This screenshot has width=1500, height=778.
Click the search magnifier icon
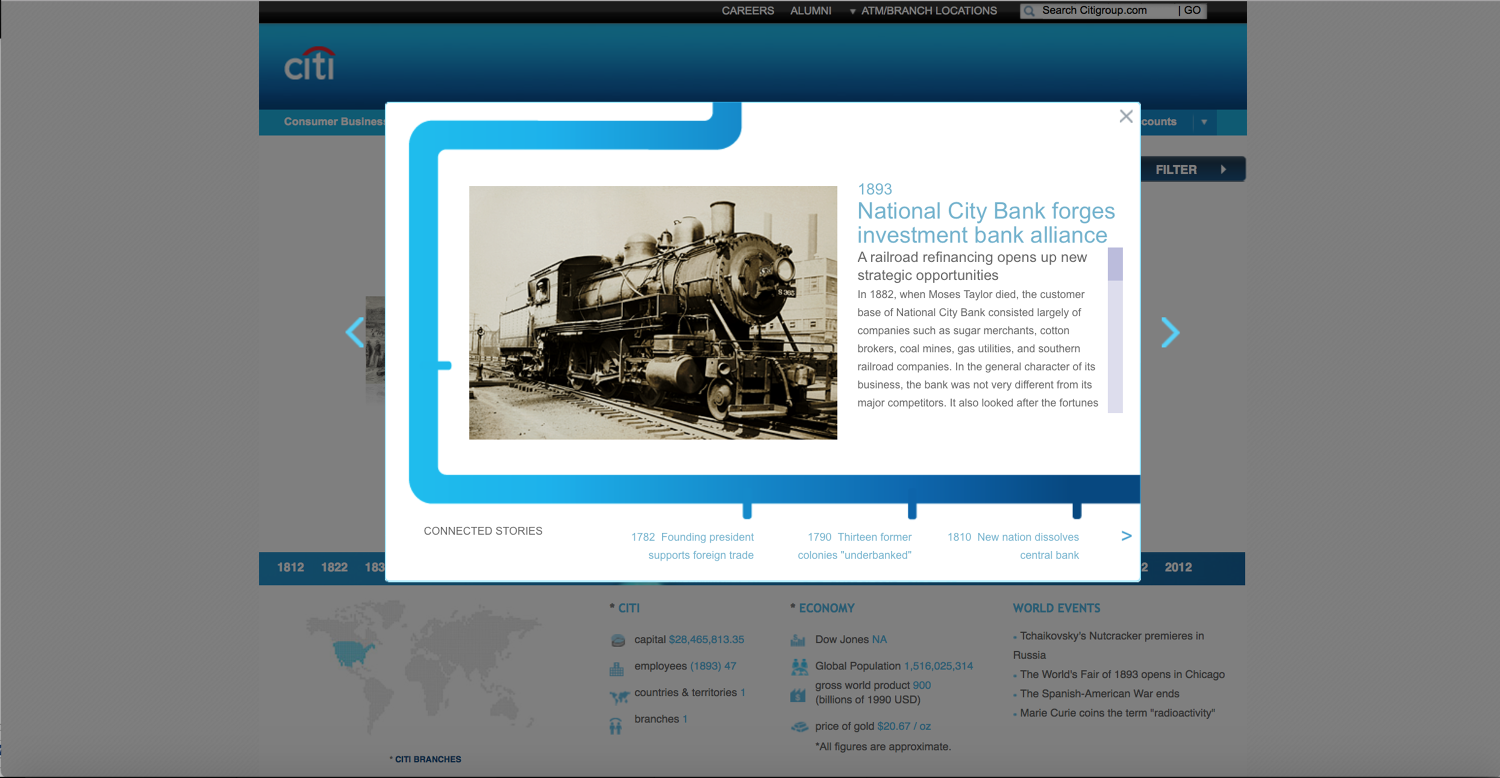(x=1029, y=11)
